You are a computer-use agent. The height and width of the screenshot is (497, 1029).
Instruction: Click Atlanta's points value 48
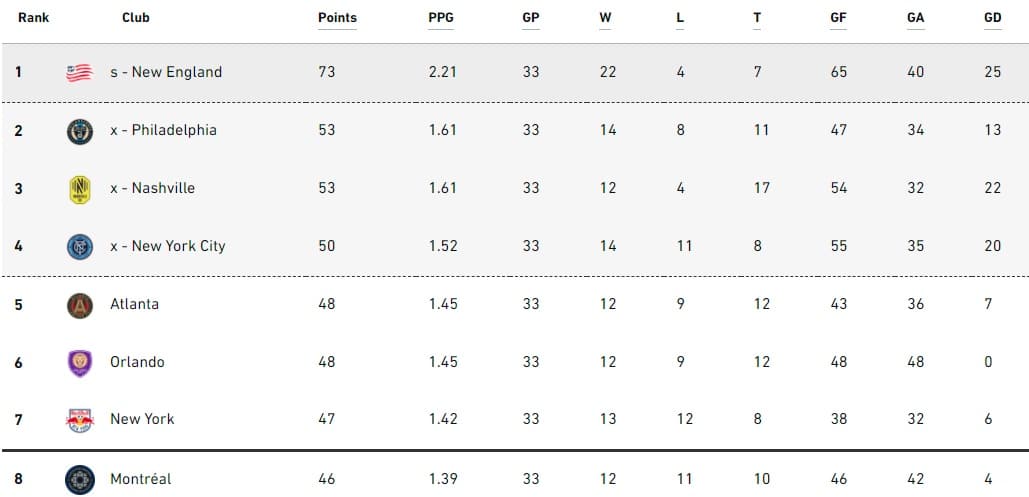tap(327, 304)
